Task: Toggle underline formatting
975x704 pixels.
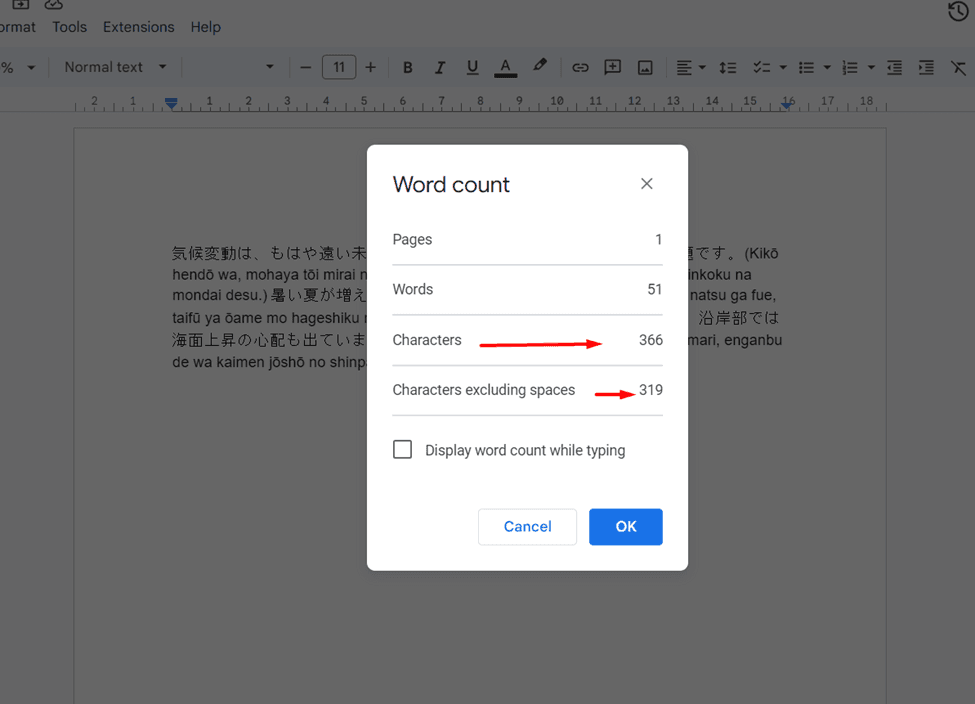Action: pyautogui.click(x=473, y=67)
